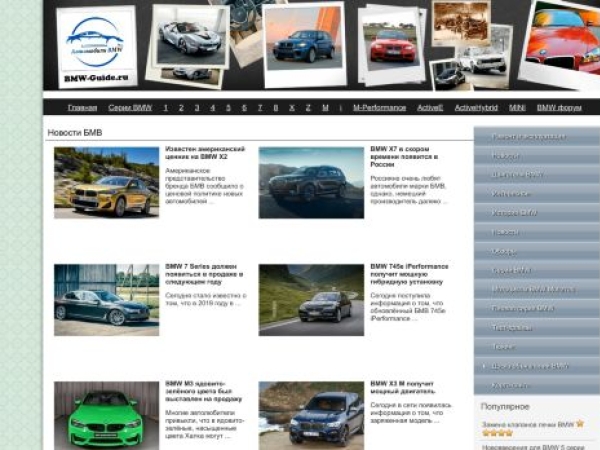Open the BMW X7 article thumbnail
This screenshot has width=600, height=450.
point(311,183)
